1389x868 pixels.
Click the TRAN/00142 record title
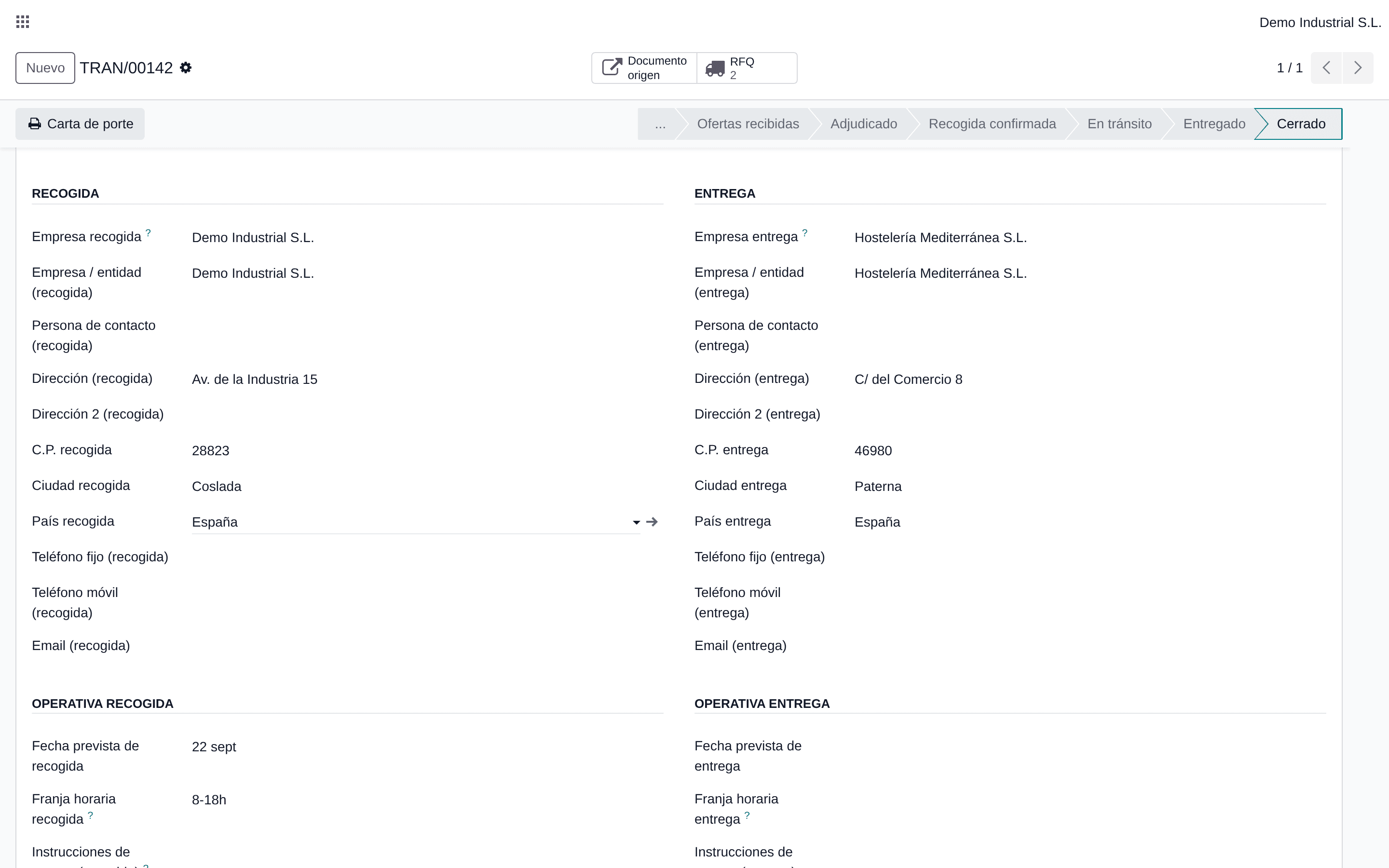tap(126, 68)
